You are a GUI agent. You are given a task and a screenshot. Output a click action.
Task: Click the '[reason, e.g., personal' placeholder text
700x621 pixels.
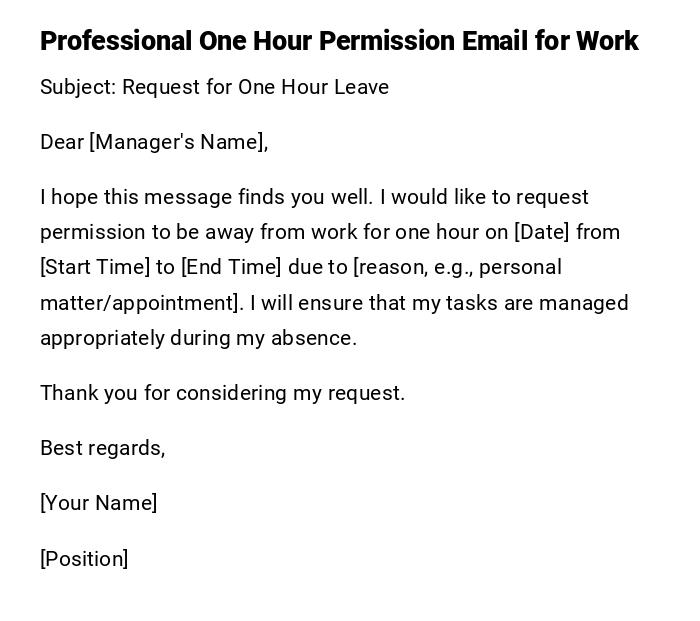pyautogui.click(x=457, y=267)
